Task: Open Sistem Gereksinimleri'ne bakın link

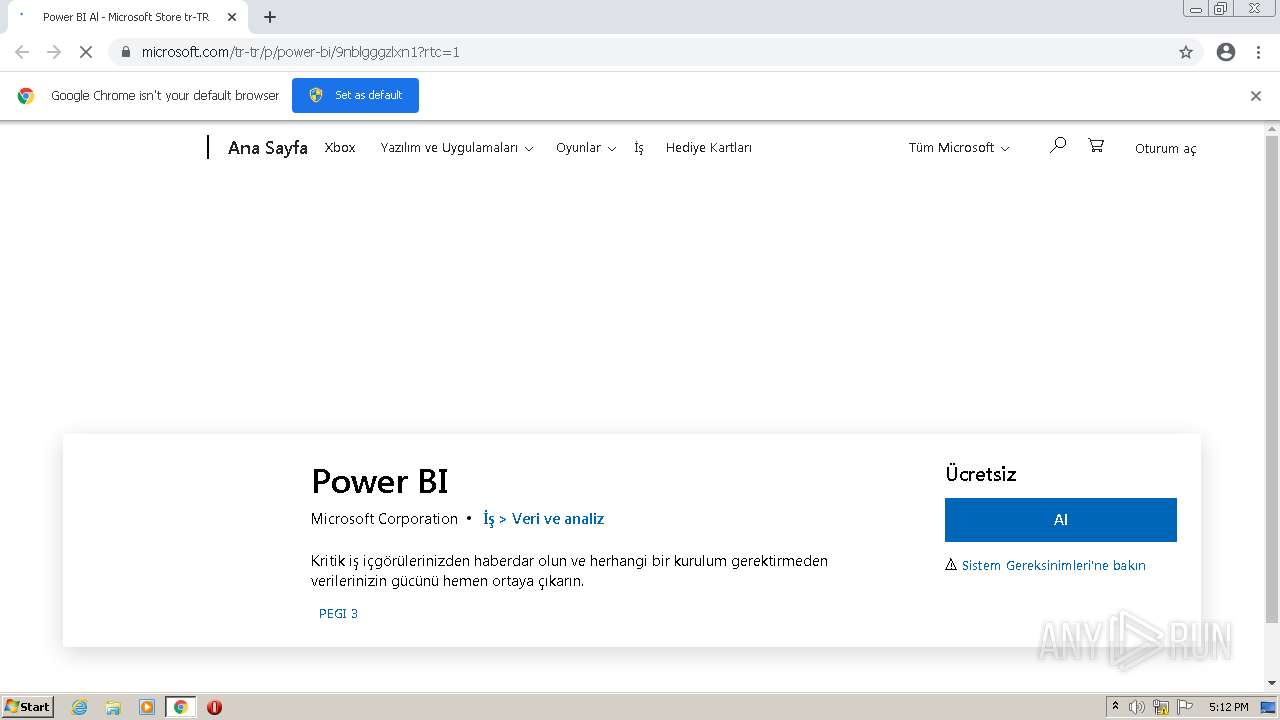Action: pos(1054,565)
